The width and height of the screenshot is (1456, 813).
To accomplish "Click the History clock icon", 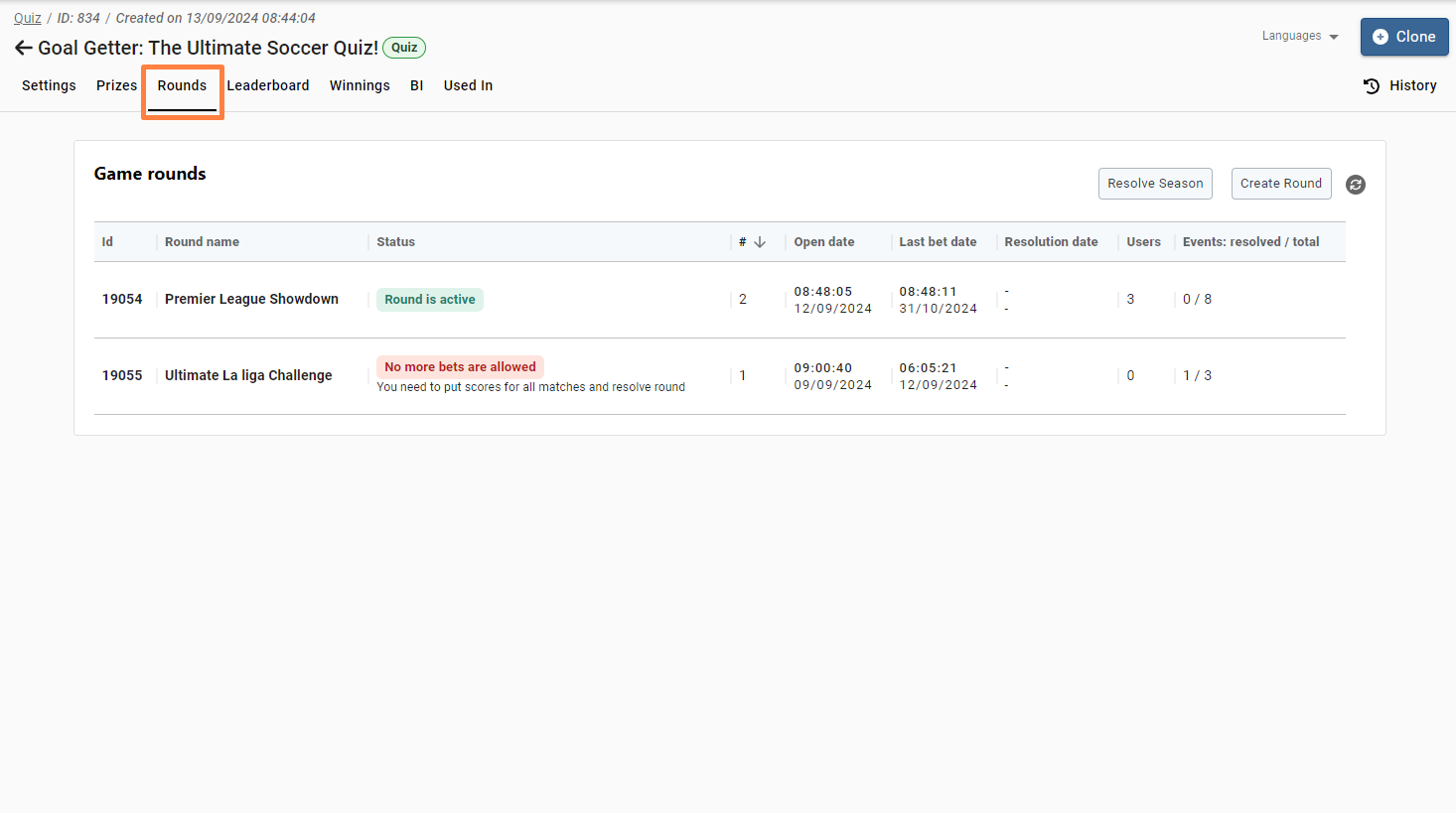I will tap(1372, 86).
